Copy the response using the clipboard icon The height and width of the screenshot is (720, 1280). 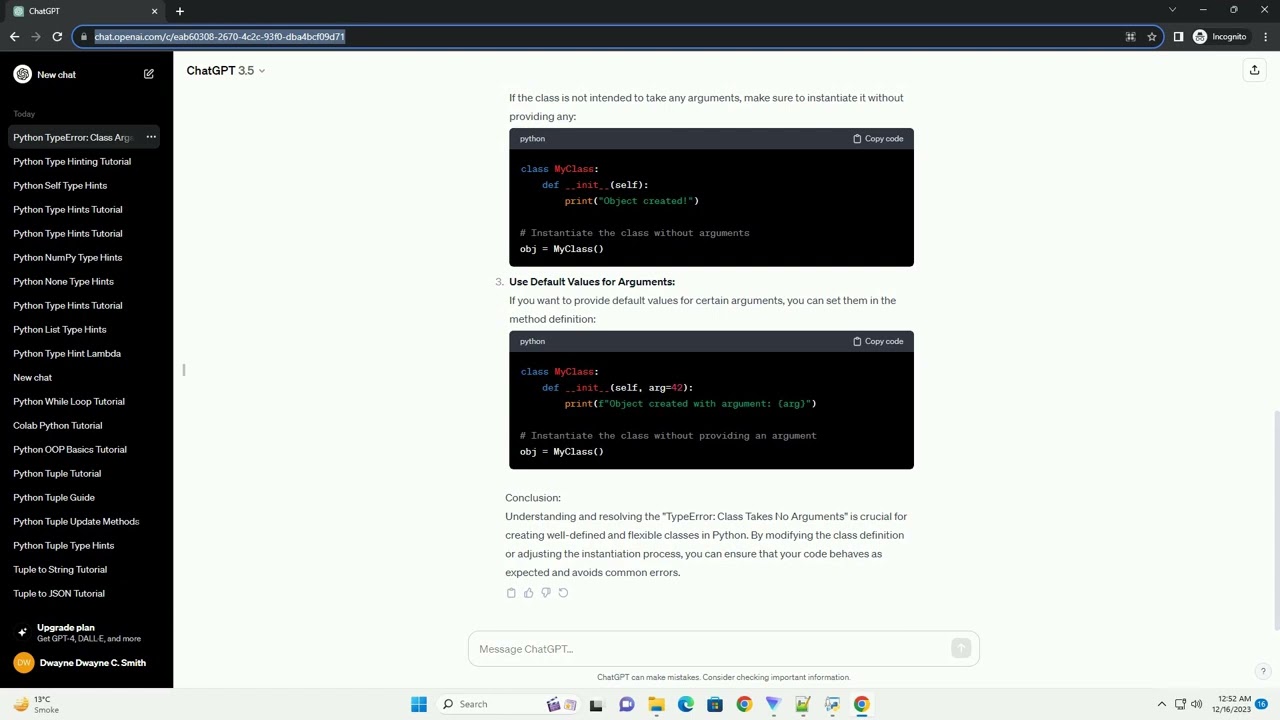point(511,593)
